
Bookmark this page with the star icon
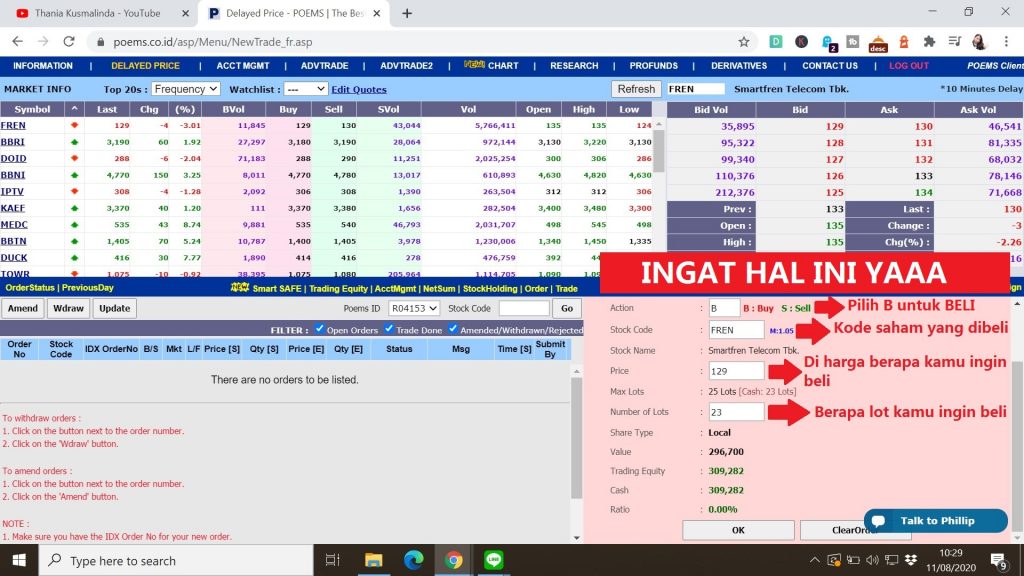744,42
